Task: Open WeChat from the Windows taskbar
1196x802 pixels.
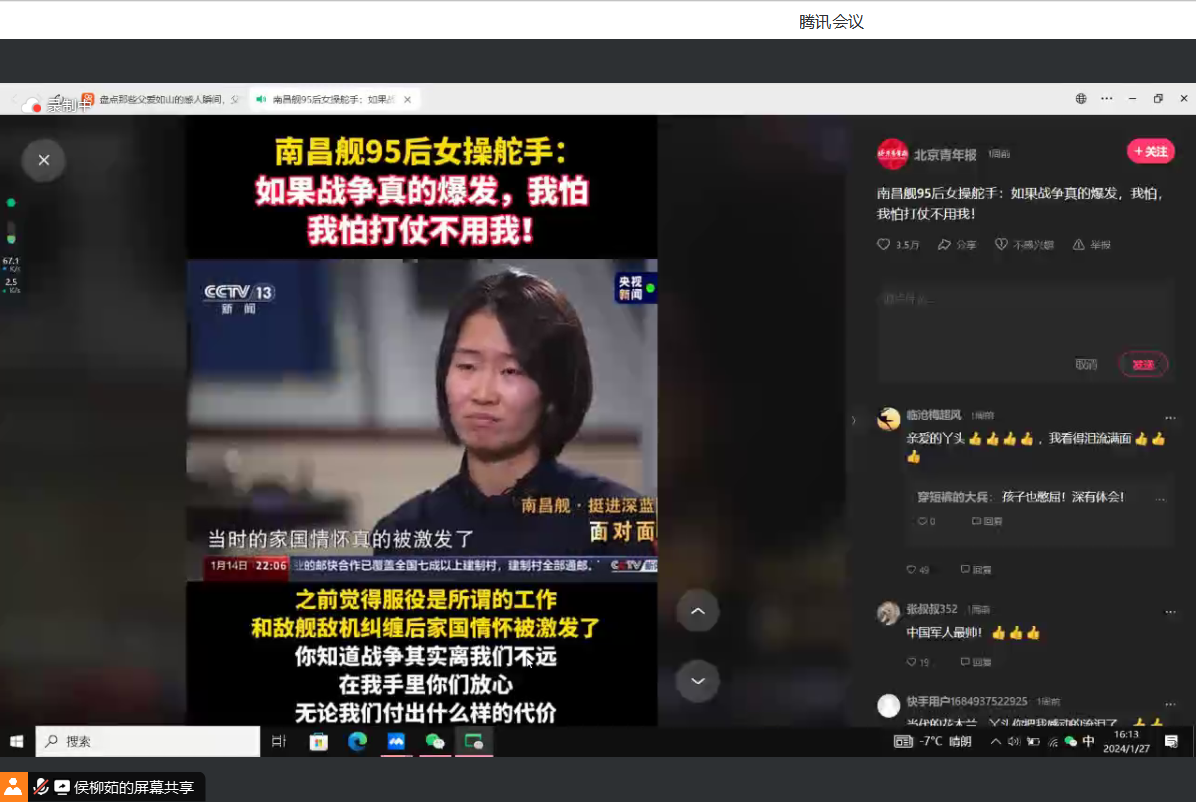Action: [x=435, y=741]
